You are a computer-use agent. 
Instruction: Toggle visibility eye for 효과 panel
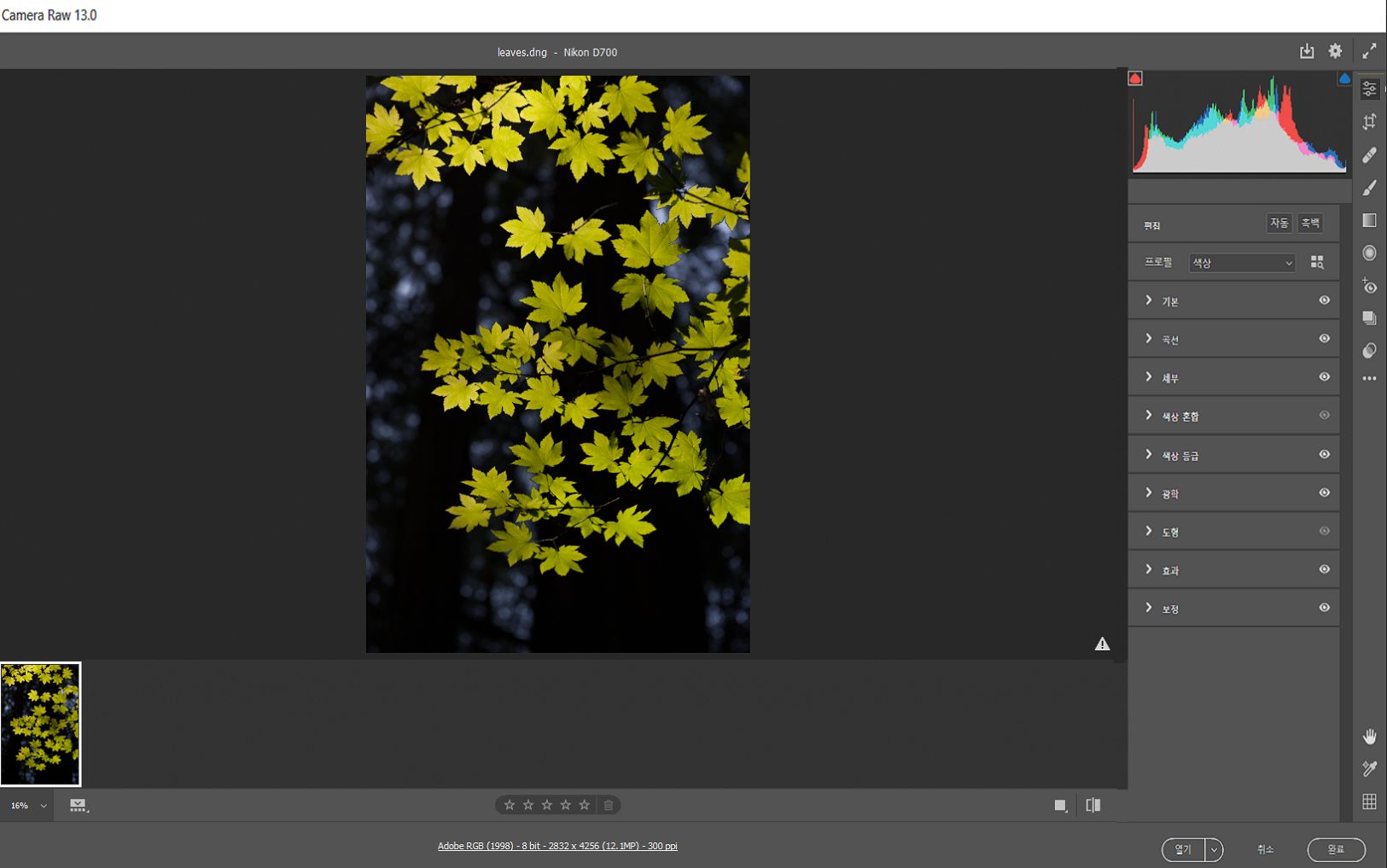[x=1324, y=569]
